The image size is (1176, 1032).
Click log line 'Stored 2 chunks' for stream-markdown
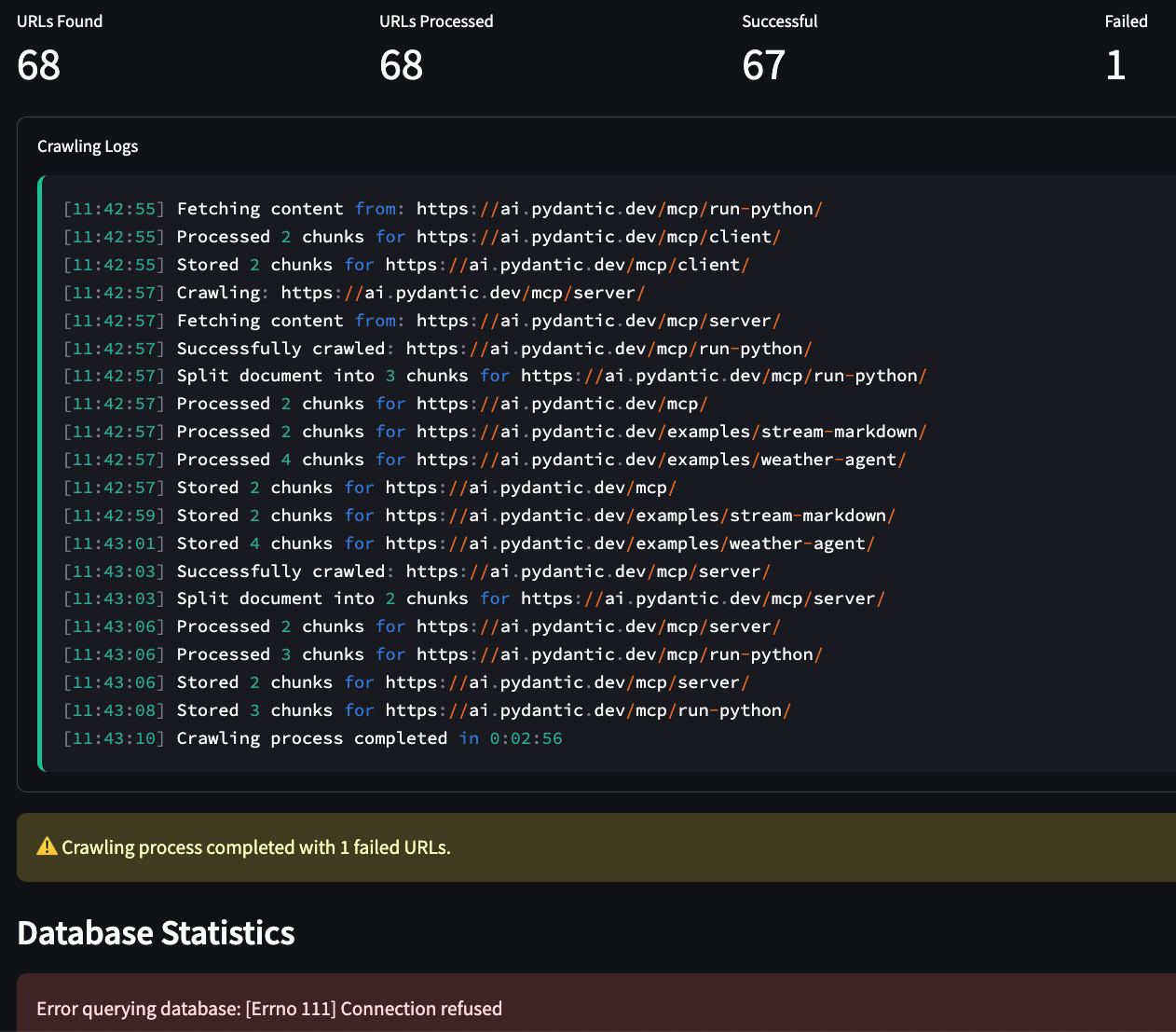tap(480, 516)
